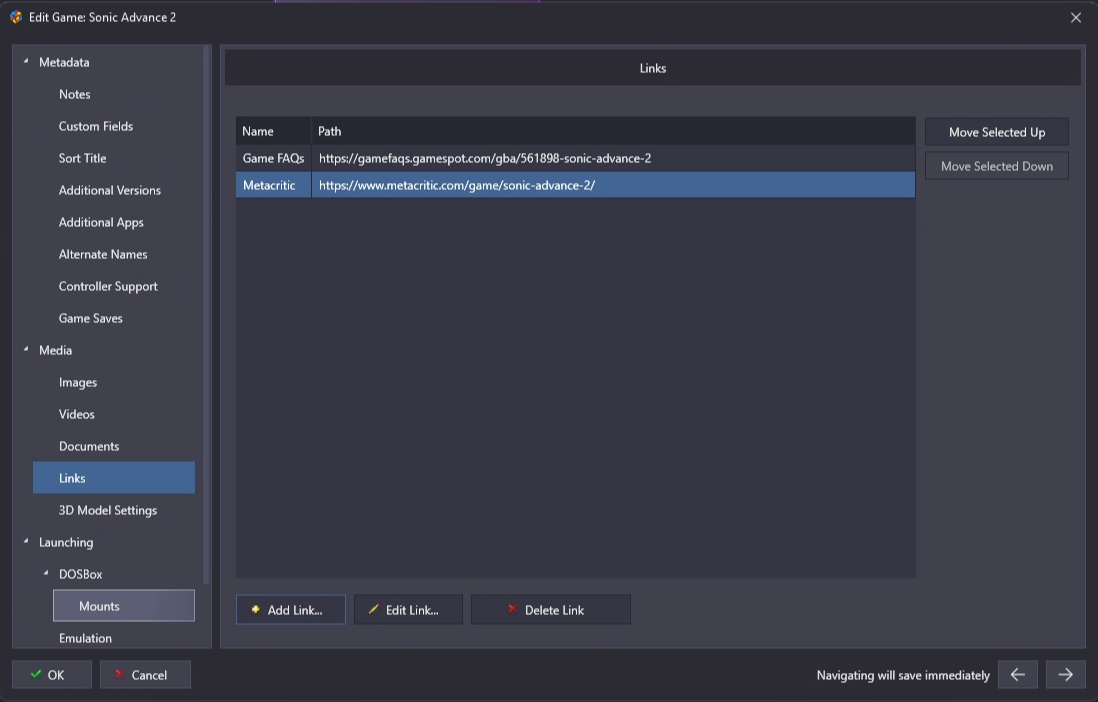
Task: Select the Launching tree heading
Action: click(66, 542)
